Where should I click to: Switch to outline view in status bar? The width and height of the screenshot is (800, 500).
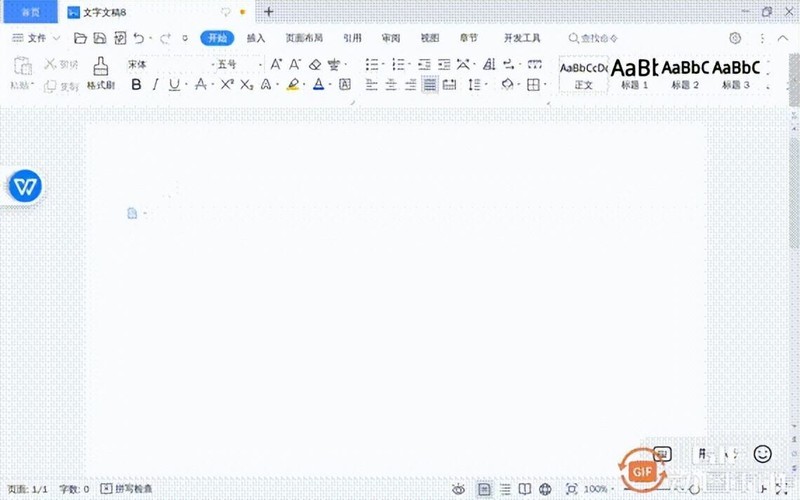(x=505, y=489)
